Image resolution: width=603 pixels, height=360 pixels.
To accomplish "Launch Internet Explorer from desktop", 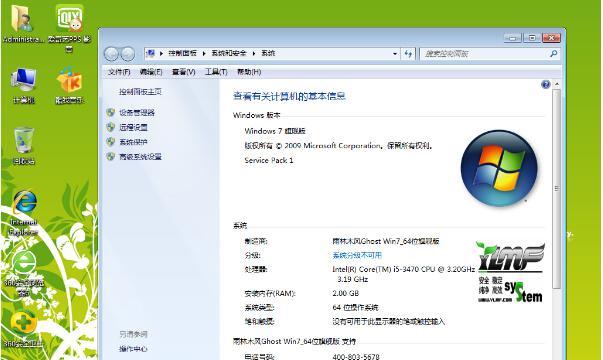I will pyautogui.click(x=24, y=212).
